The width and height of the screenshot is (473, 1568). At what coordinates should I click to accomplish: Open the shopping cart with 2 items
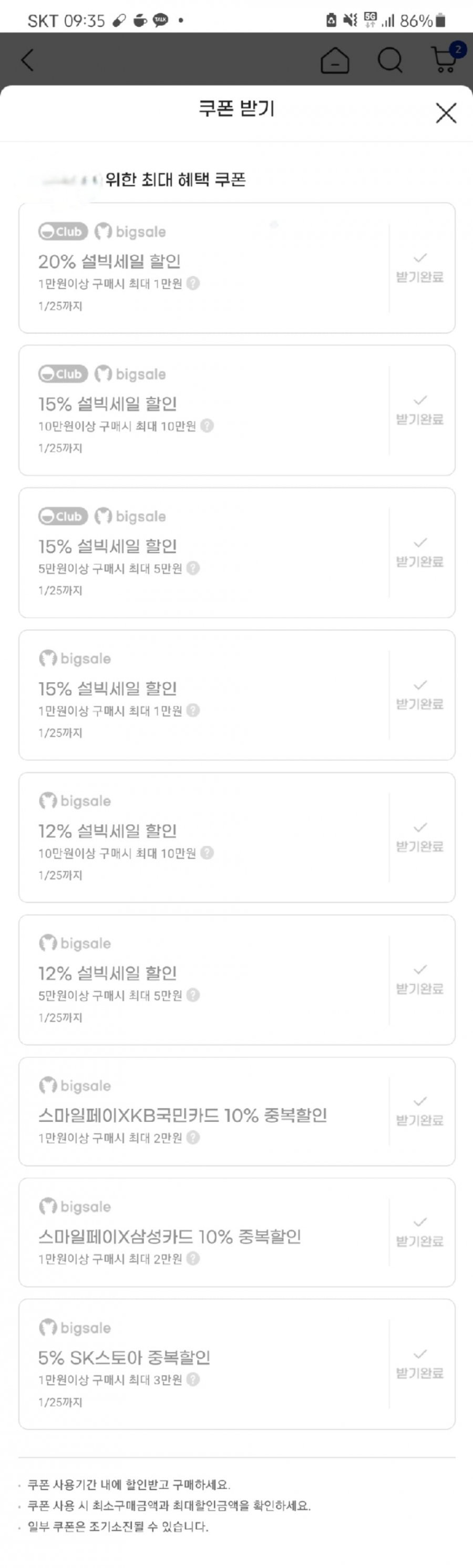[446, 58]
